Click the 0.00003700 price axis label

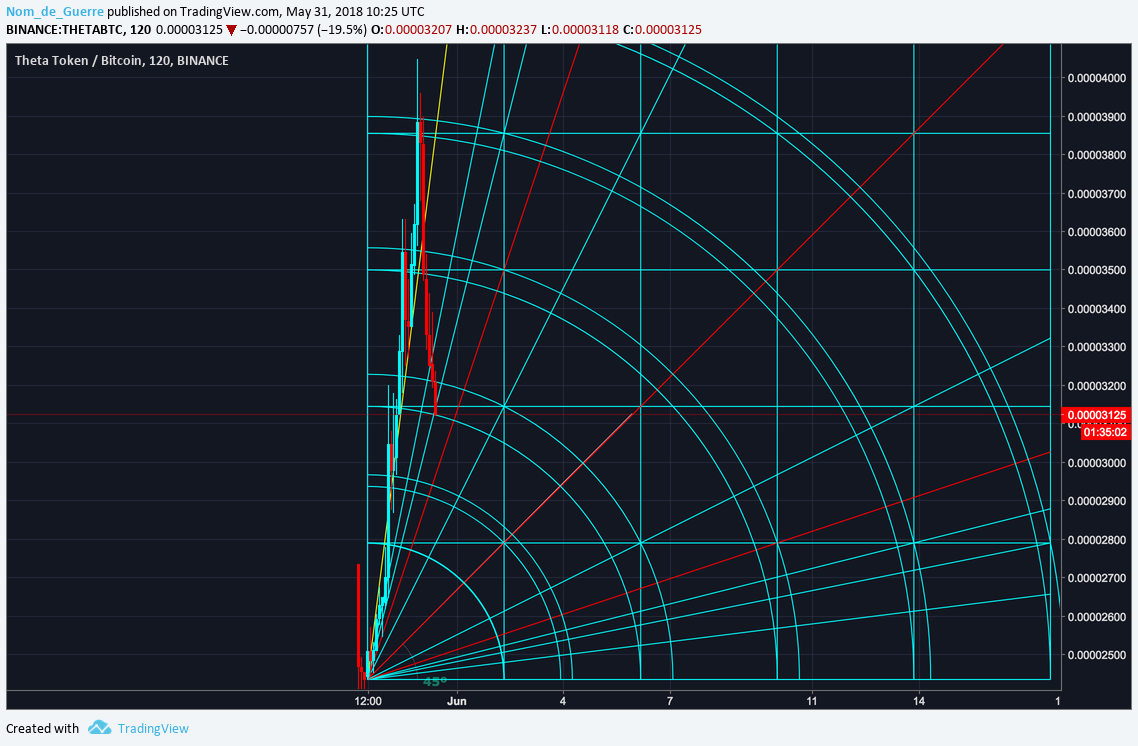1097,194
